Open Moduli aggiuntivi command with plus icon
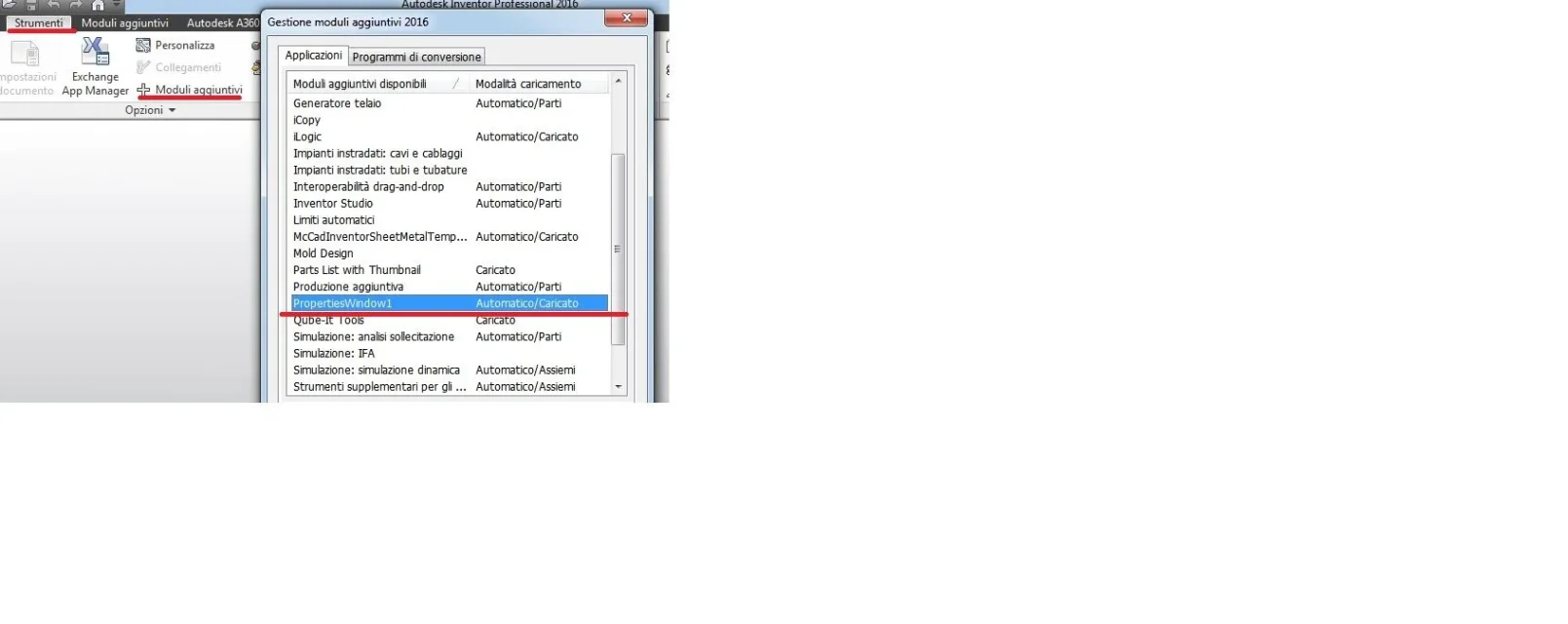This screenshot has height=624, width=1568. 189,90
